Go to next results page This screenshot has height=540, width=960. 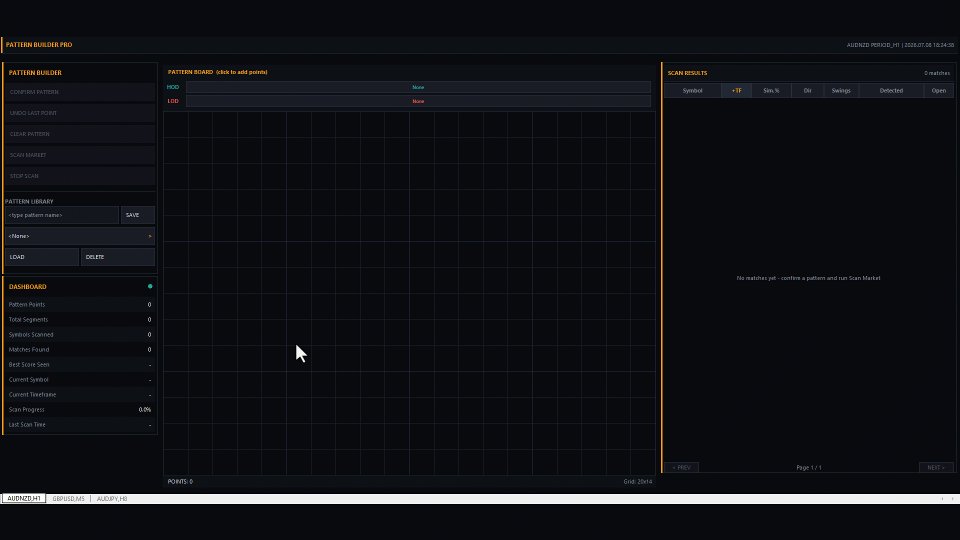(x=936, y=467)
